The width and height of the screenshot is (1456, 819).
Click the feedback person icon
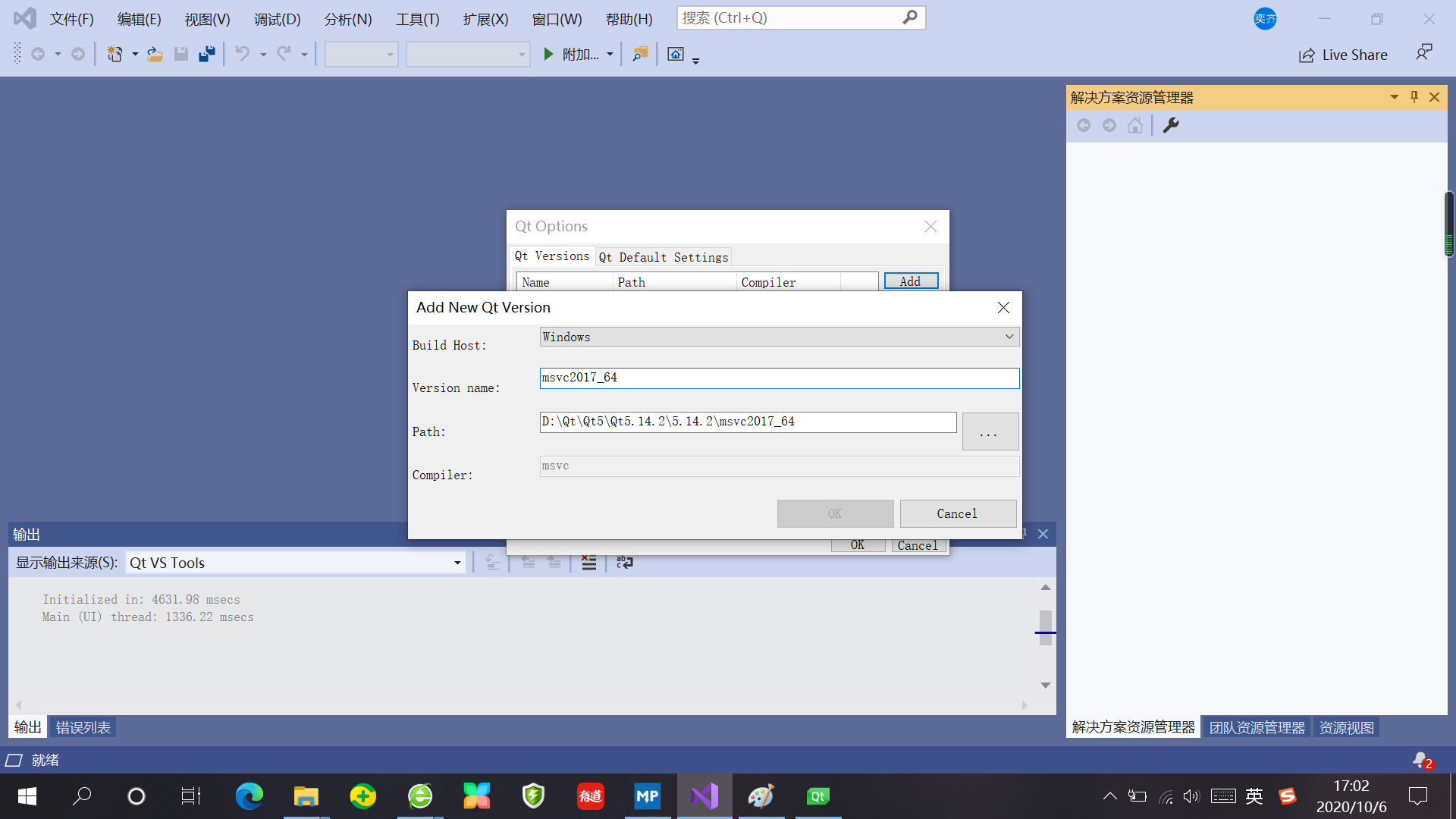pos(1423,52)
